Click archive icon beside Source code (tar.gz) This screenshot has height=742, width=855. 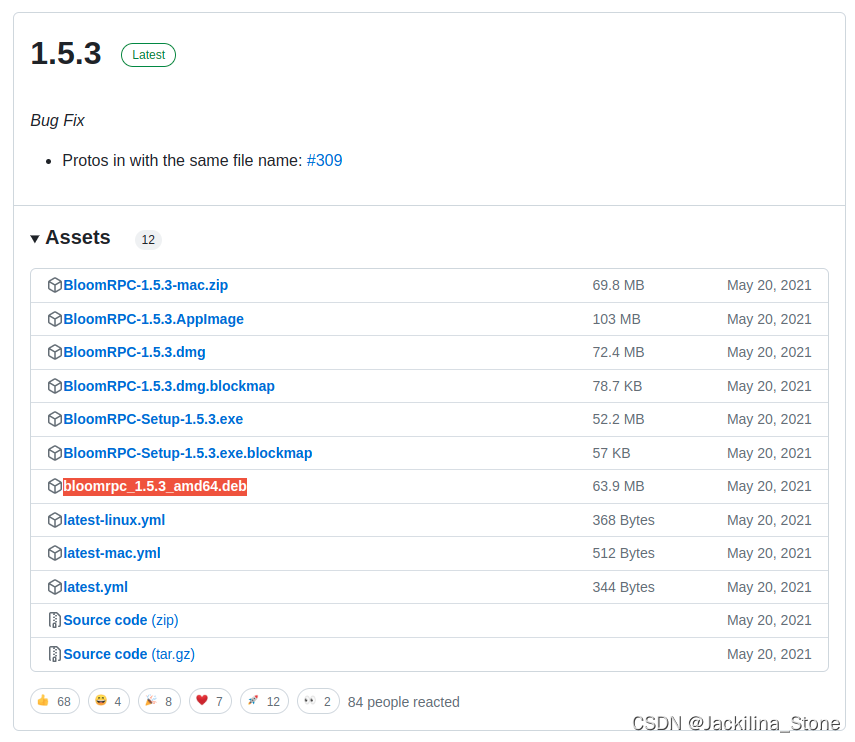(x=55, y=654)
